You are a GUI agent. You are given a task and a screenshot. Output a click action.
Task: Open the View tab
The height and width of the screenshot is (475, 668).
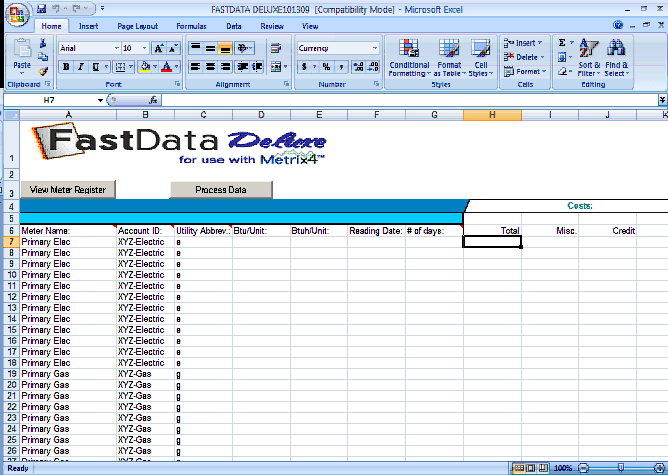(310, 26)
